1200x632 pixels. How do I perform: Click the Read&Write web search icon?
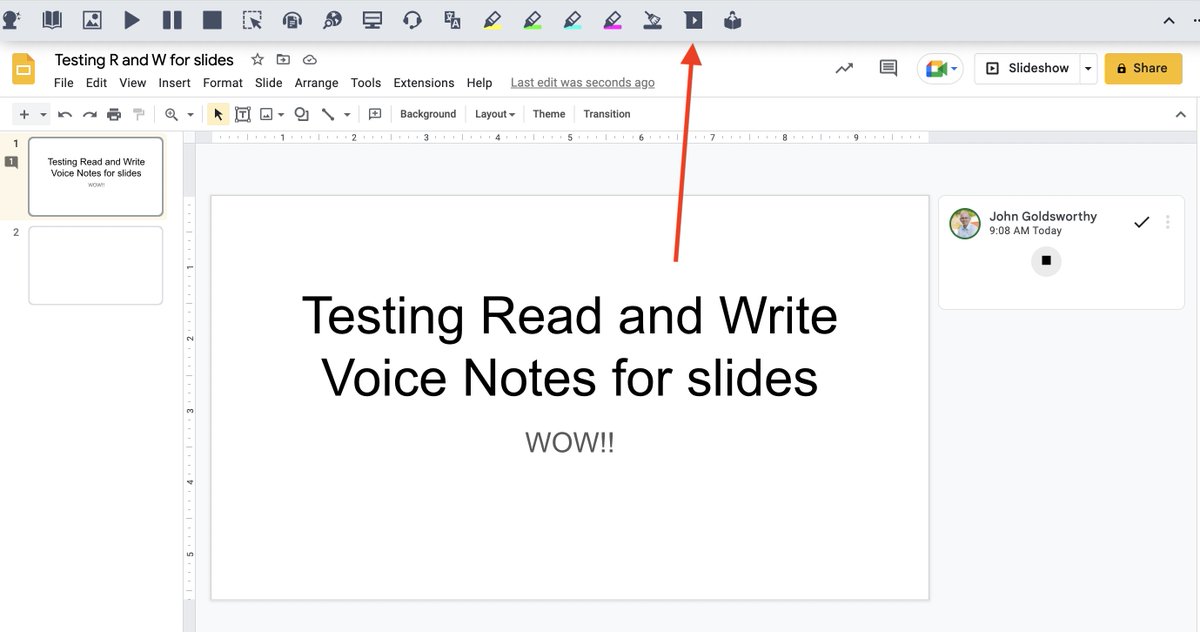pos(332,19)
